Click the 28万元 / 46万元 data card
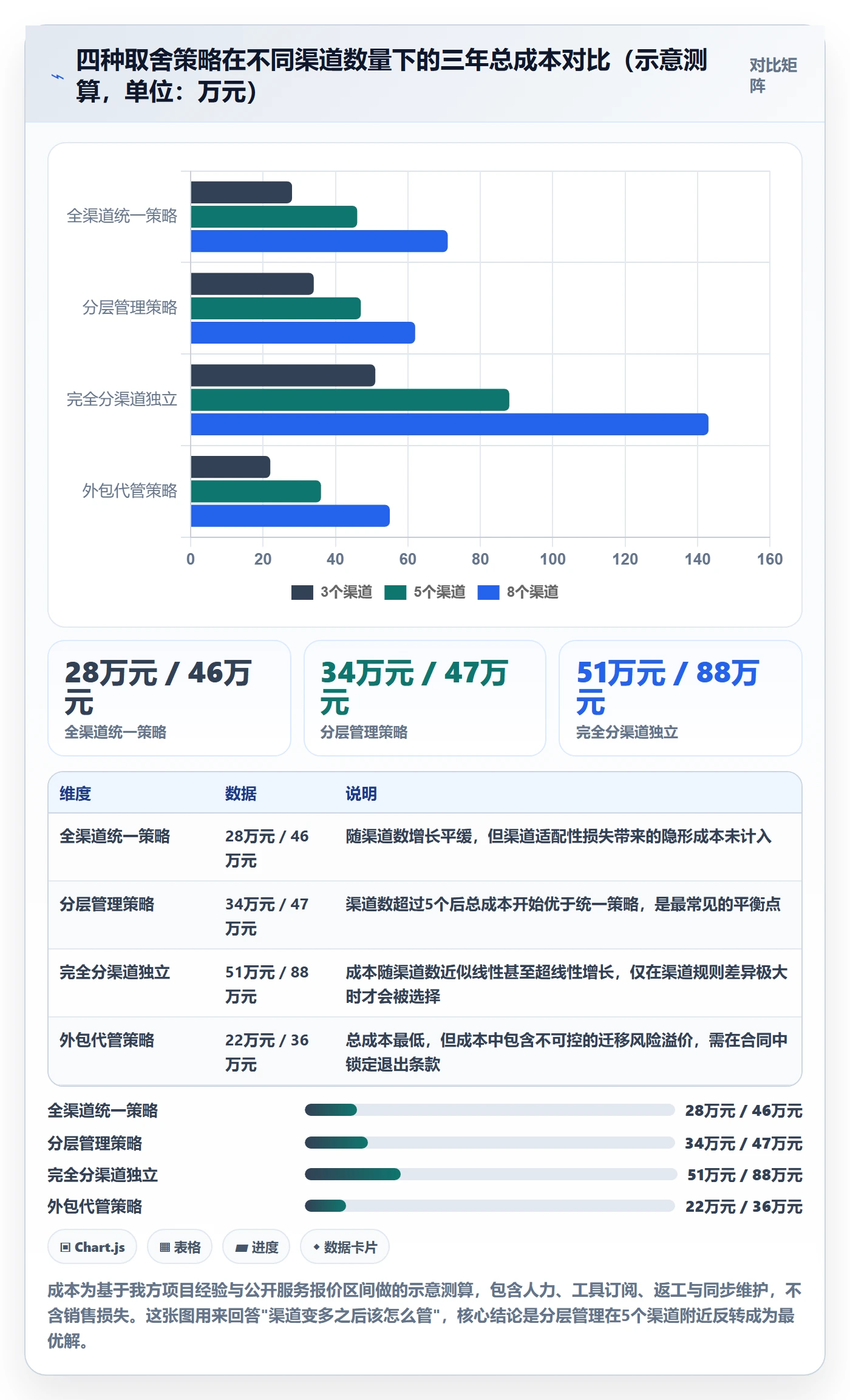The image size is (850, 1400). click(x=169, y=698)
